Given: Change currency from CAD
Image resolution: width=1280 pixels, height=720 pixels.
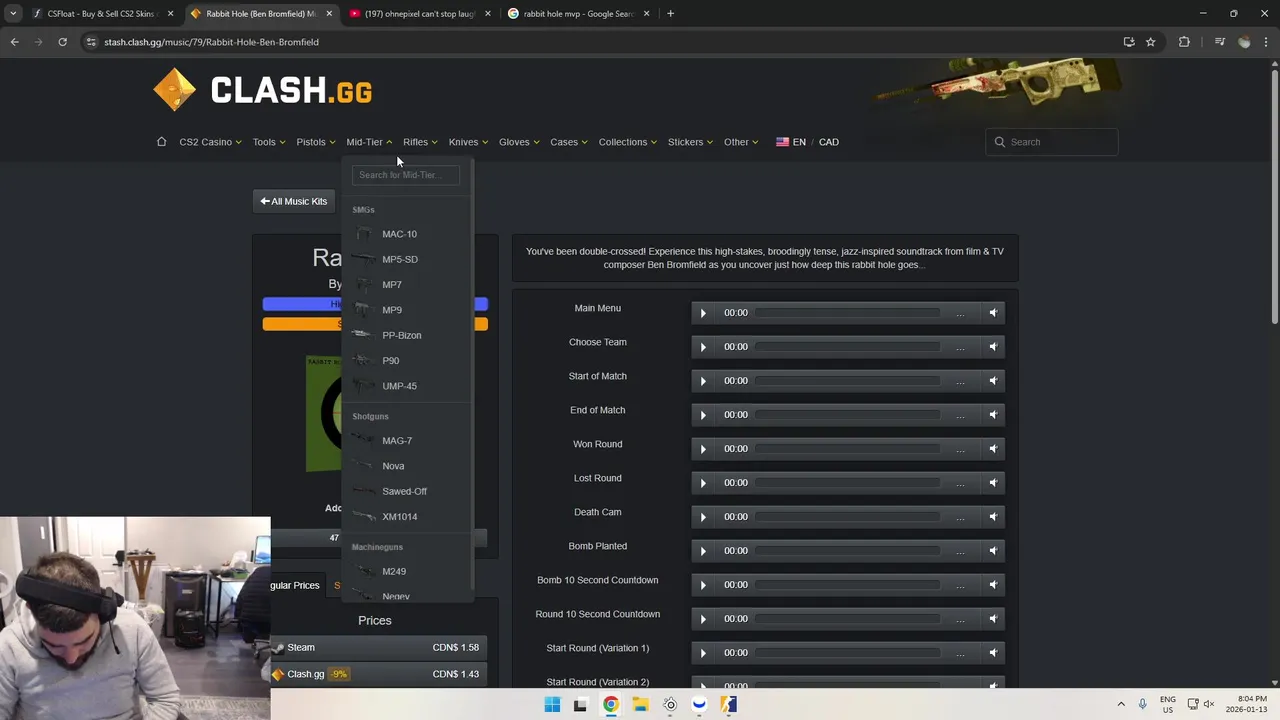Looking at the screenshot, I should coord(829,142).
